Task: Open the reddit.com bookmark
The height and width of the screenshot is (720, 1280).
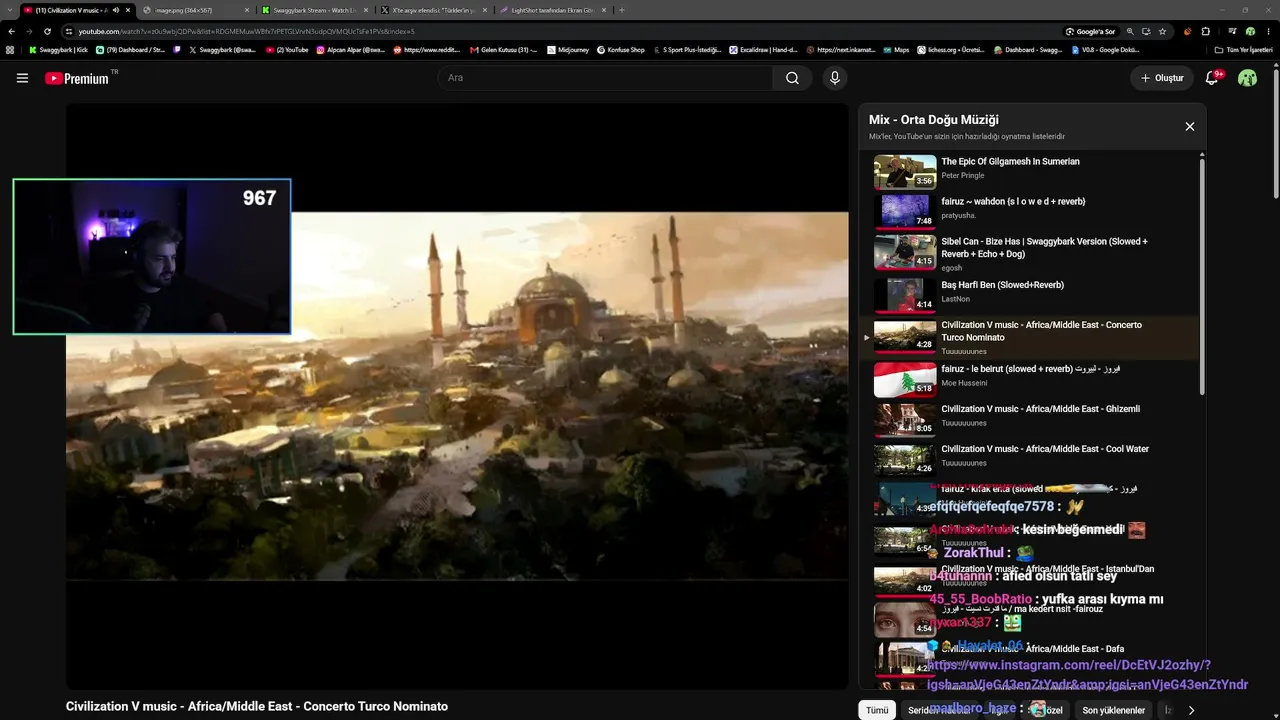Action: click(427, 49)
